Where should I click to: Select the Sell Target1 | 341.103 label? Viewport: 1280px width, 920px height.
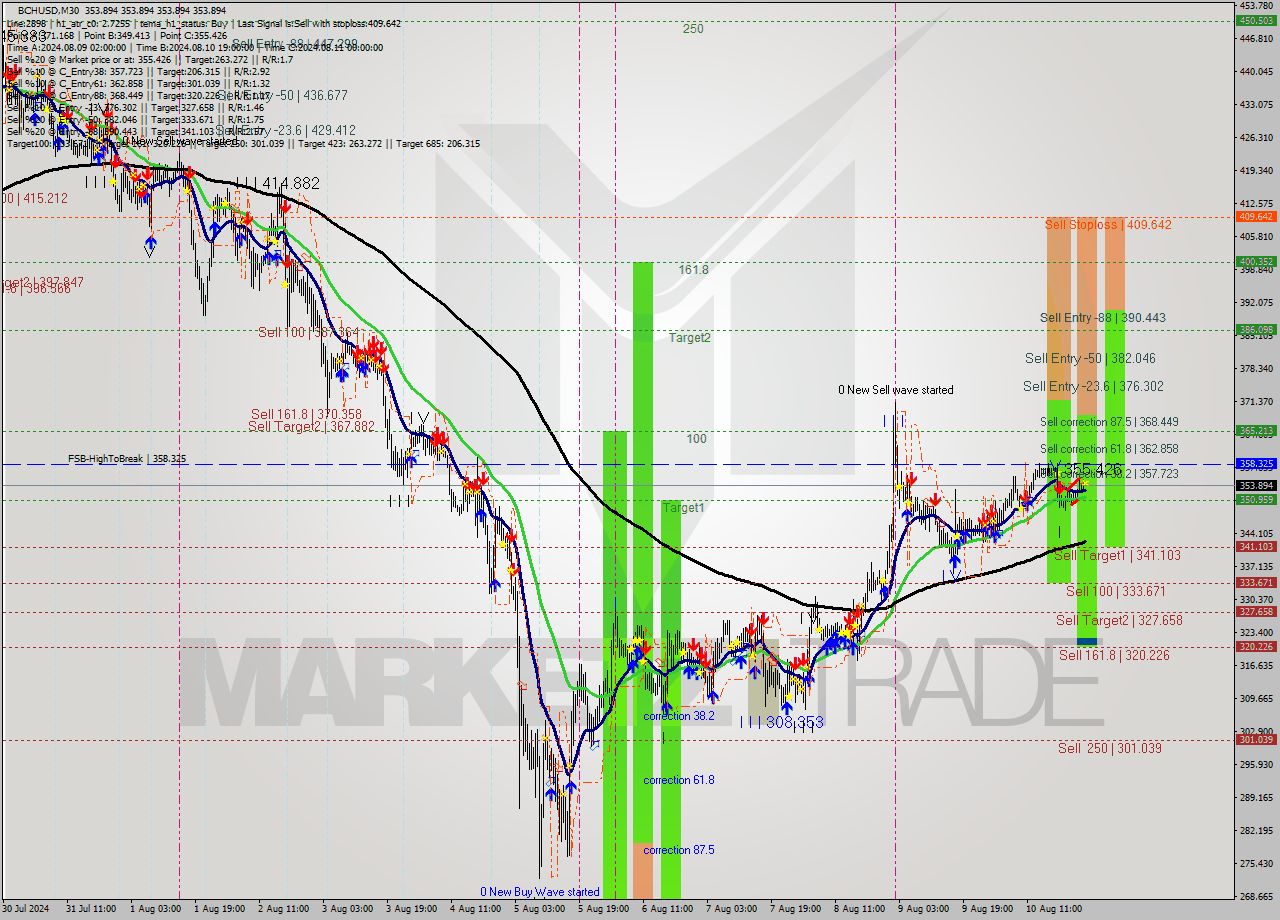1117,555
